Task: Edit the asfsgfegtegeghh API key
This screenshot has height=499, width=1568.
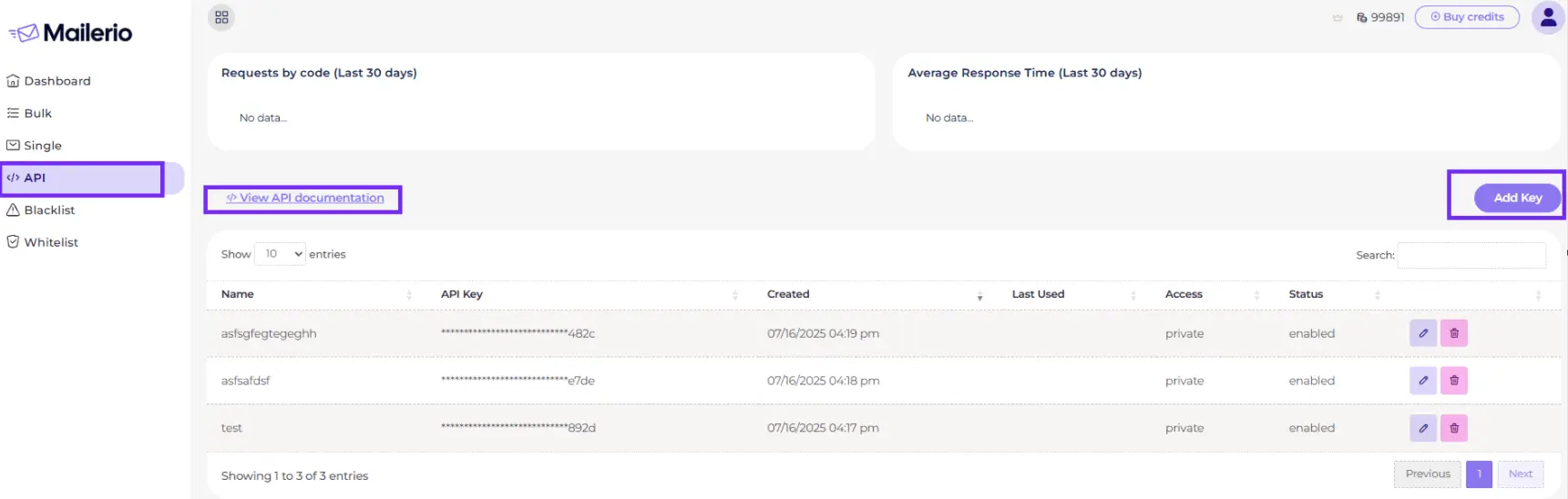Action: (x=1422, y=333)
